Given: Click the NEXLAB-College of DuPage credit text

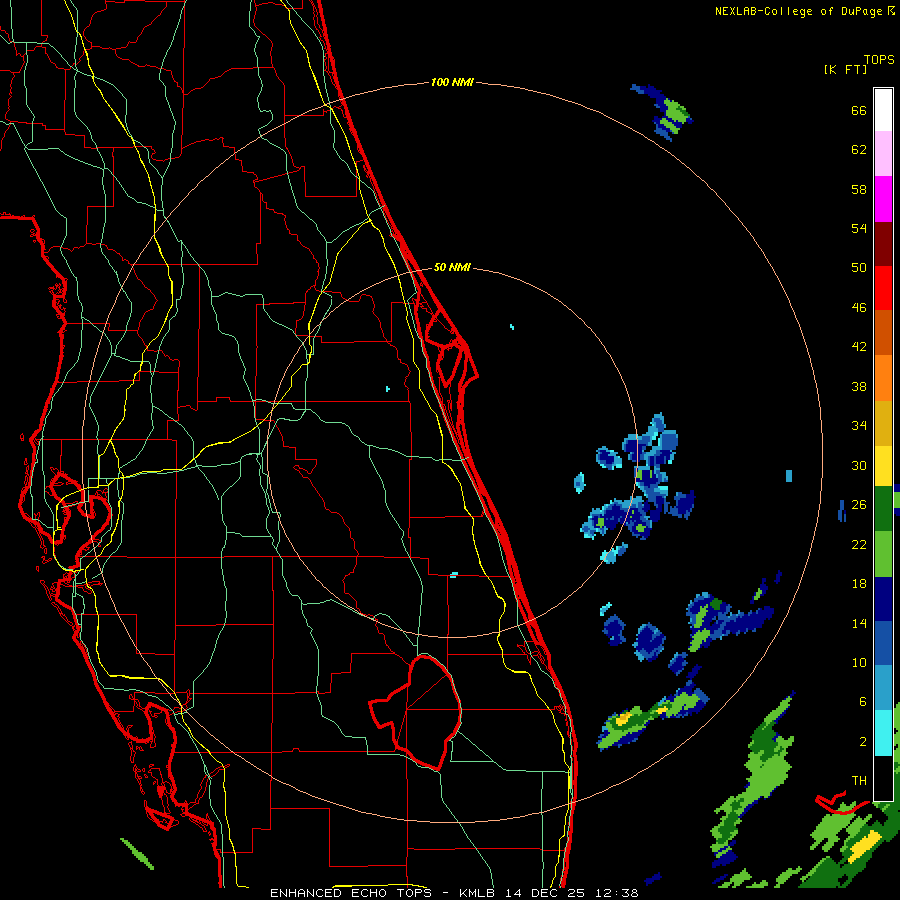Looking at the screenshot, I should point(804,11).
